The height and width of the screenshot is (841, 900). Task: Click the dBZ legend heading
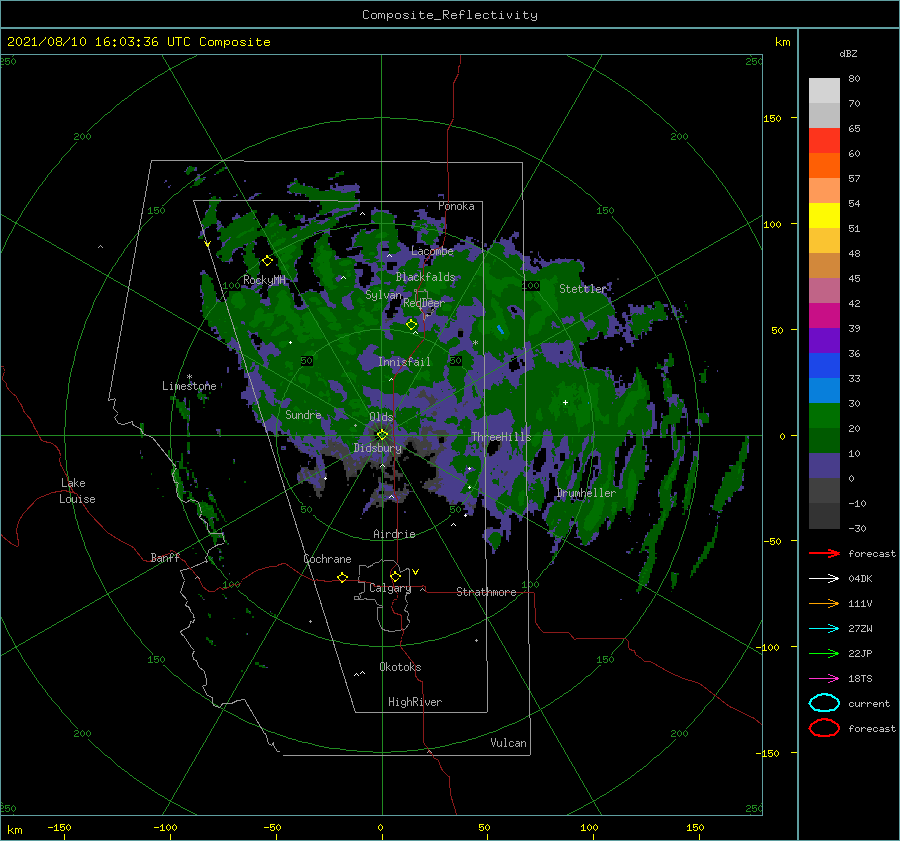(x=848, y=54)
